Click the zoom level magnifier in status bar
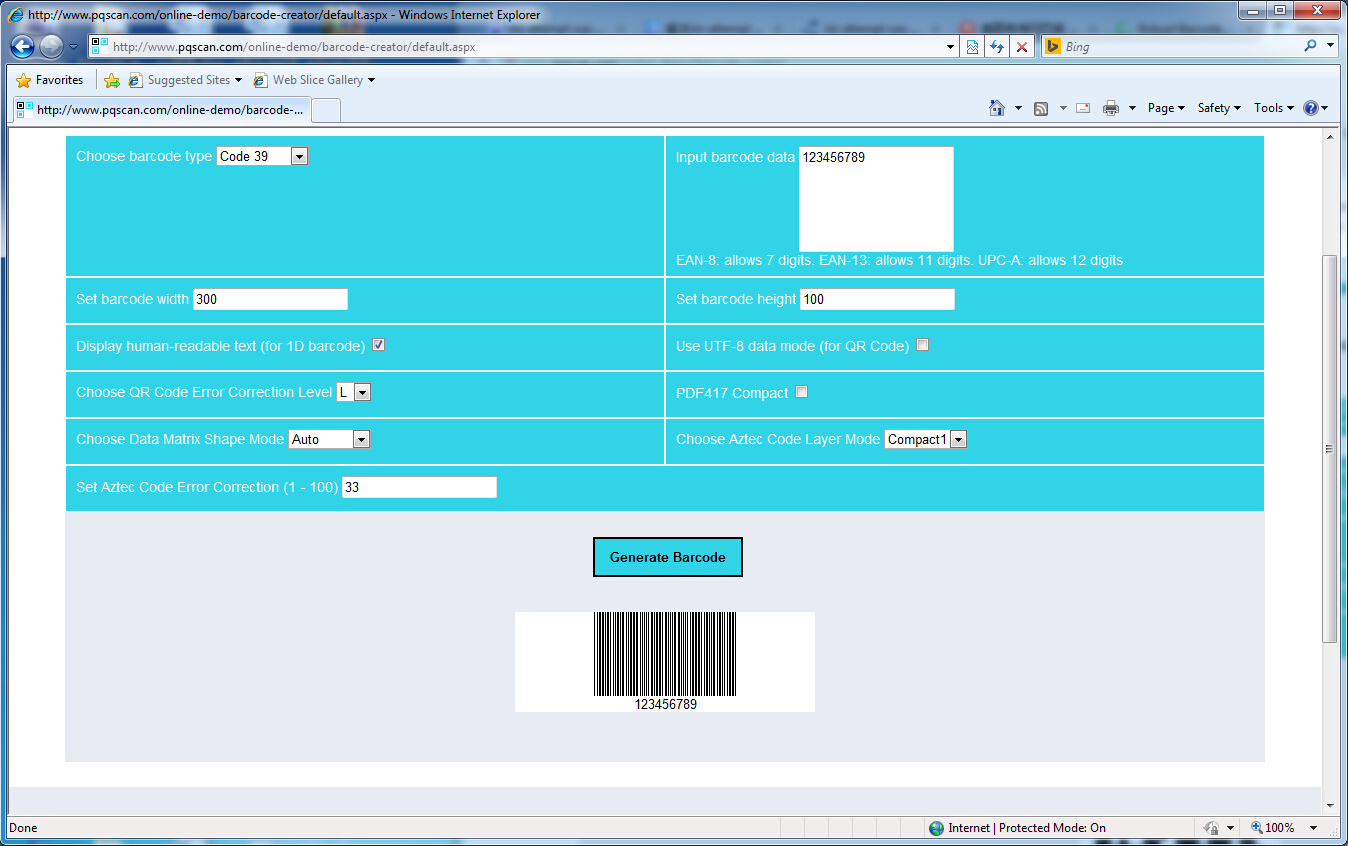 (1256, 828)
